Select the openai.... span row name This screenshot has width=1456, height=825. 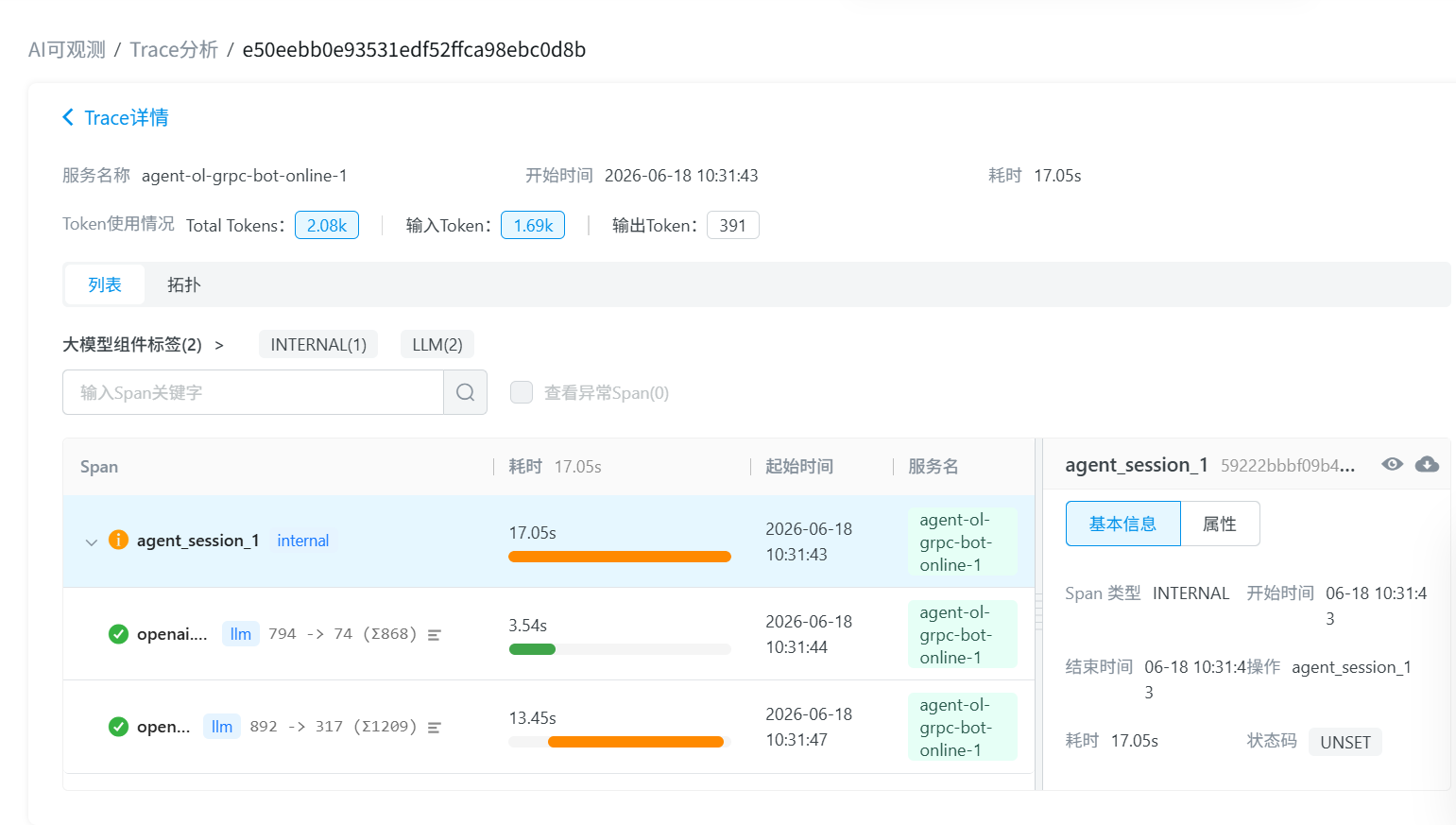[172, 634]
